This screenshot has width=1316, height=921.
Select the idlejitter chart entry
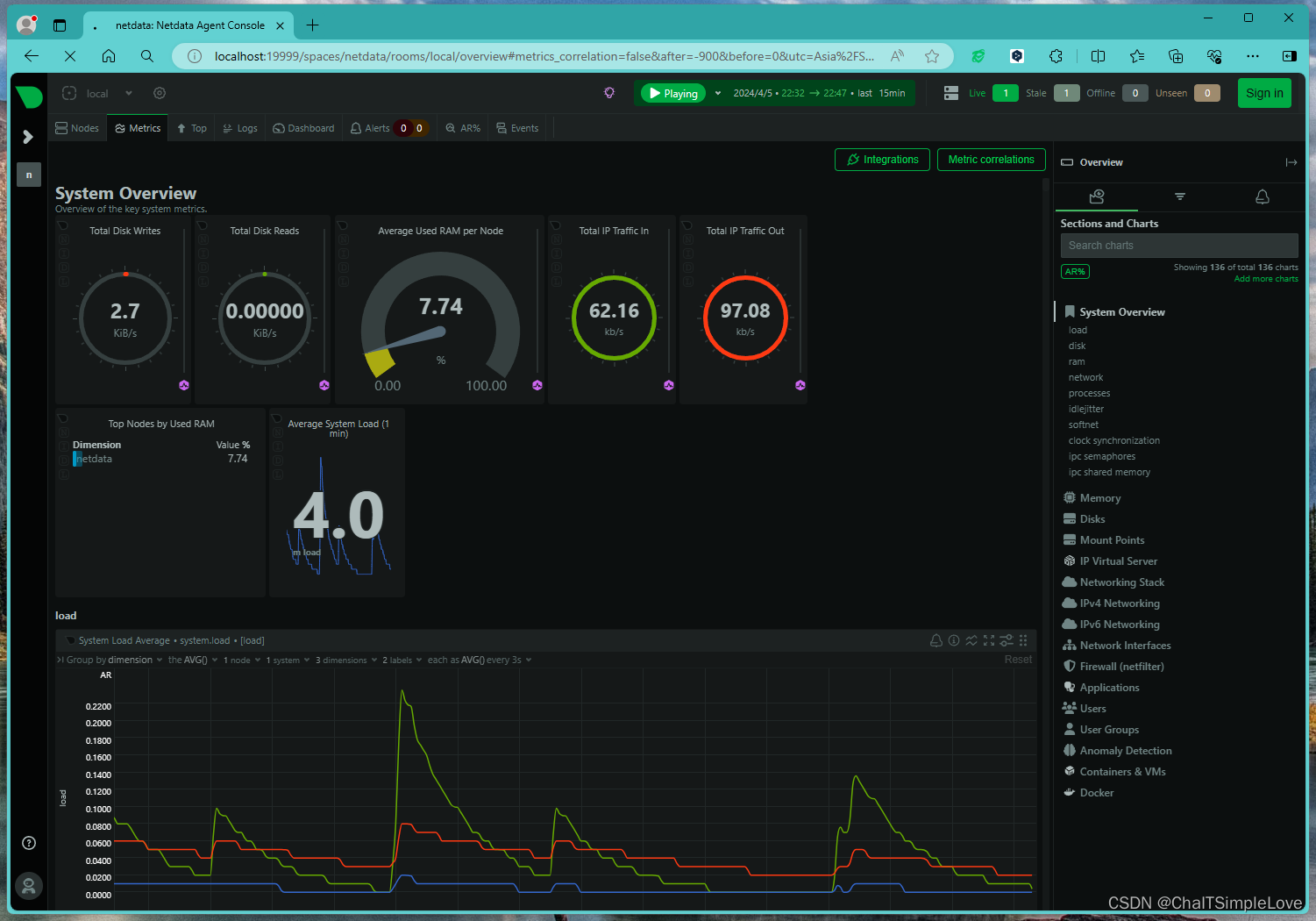point(1086,409)
